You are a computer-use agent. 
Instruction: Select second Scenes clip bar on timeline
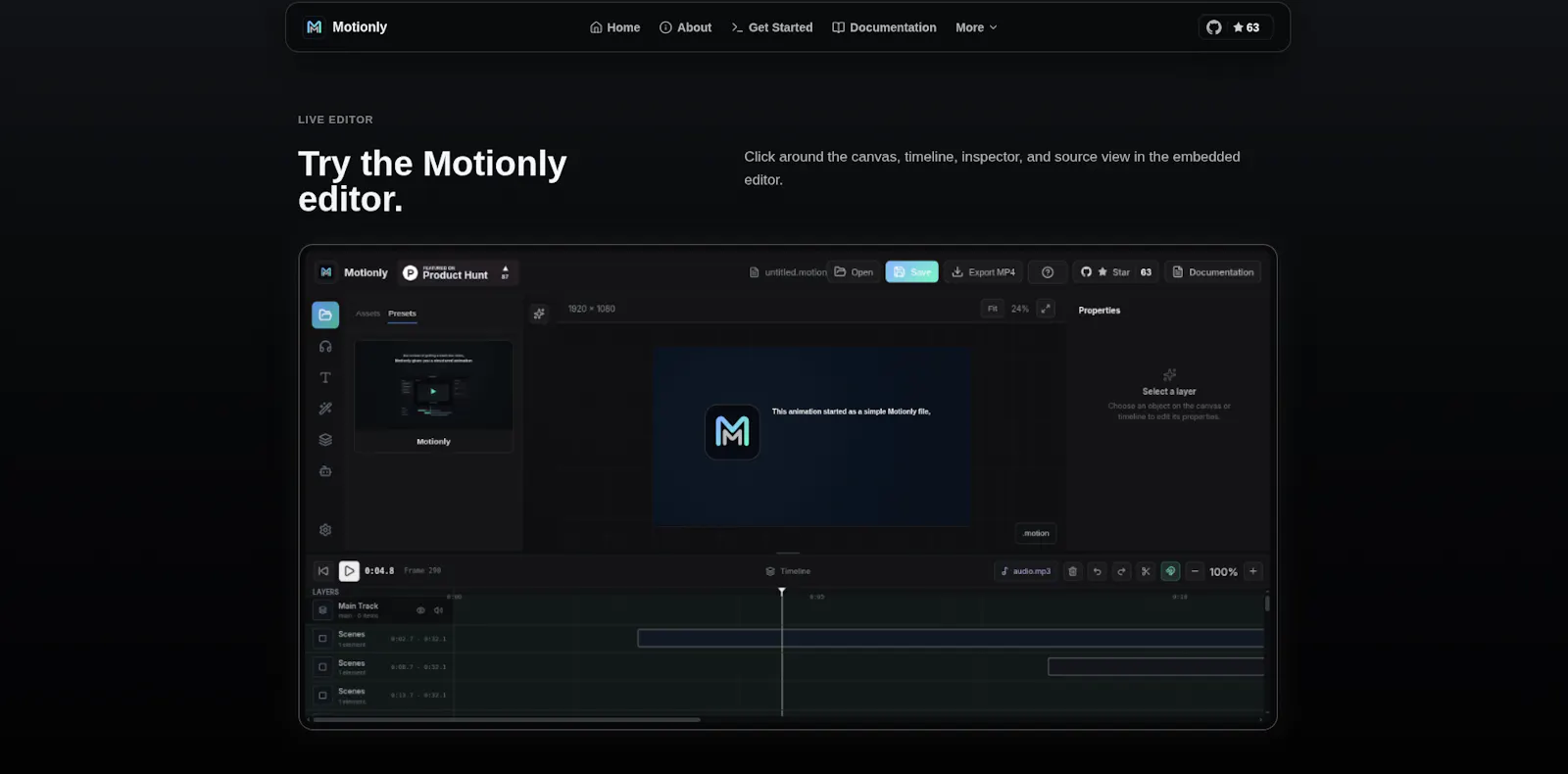coord(1155,667)
